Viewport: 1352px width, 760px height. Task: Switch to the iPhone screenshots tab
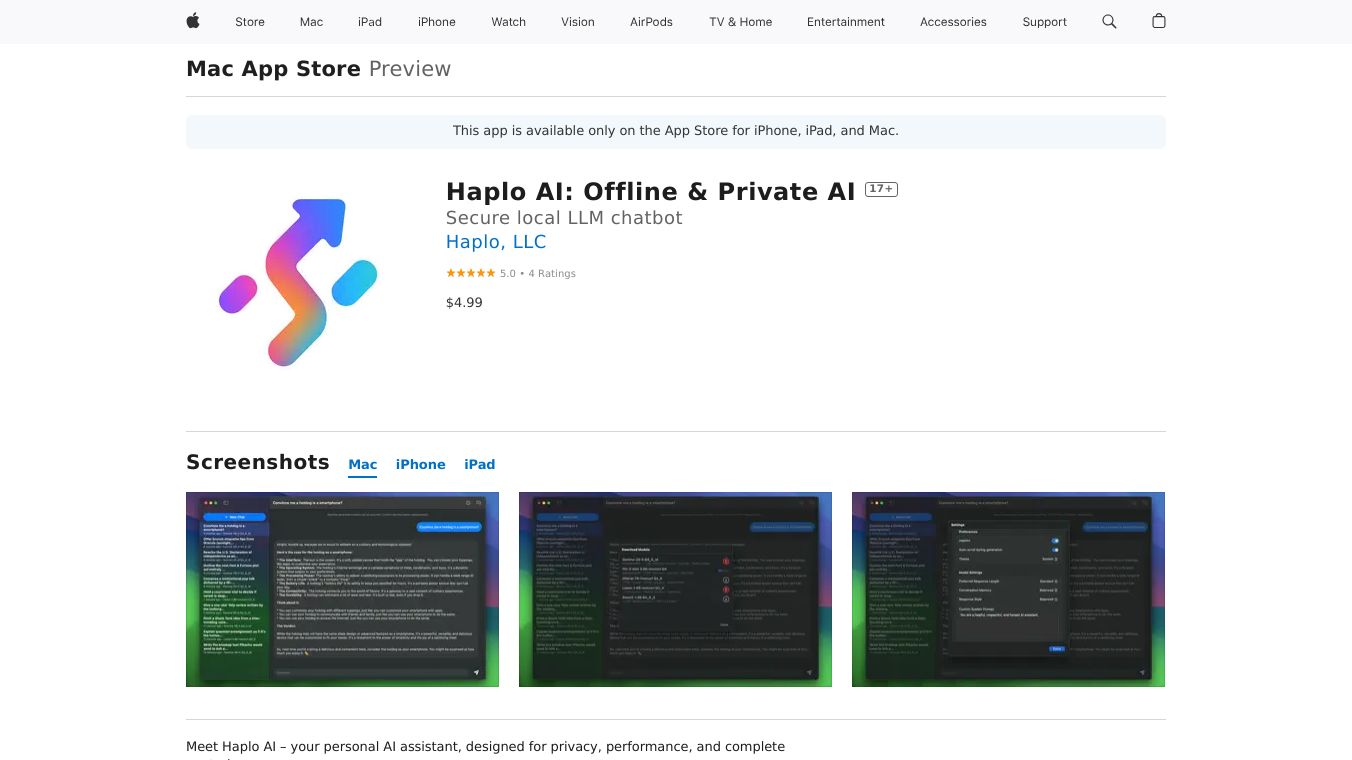tap(421, 465)
